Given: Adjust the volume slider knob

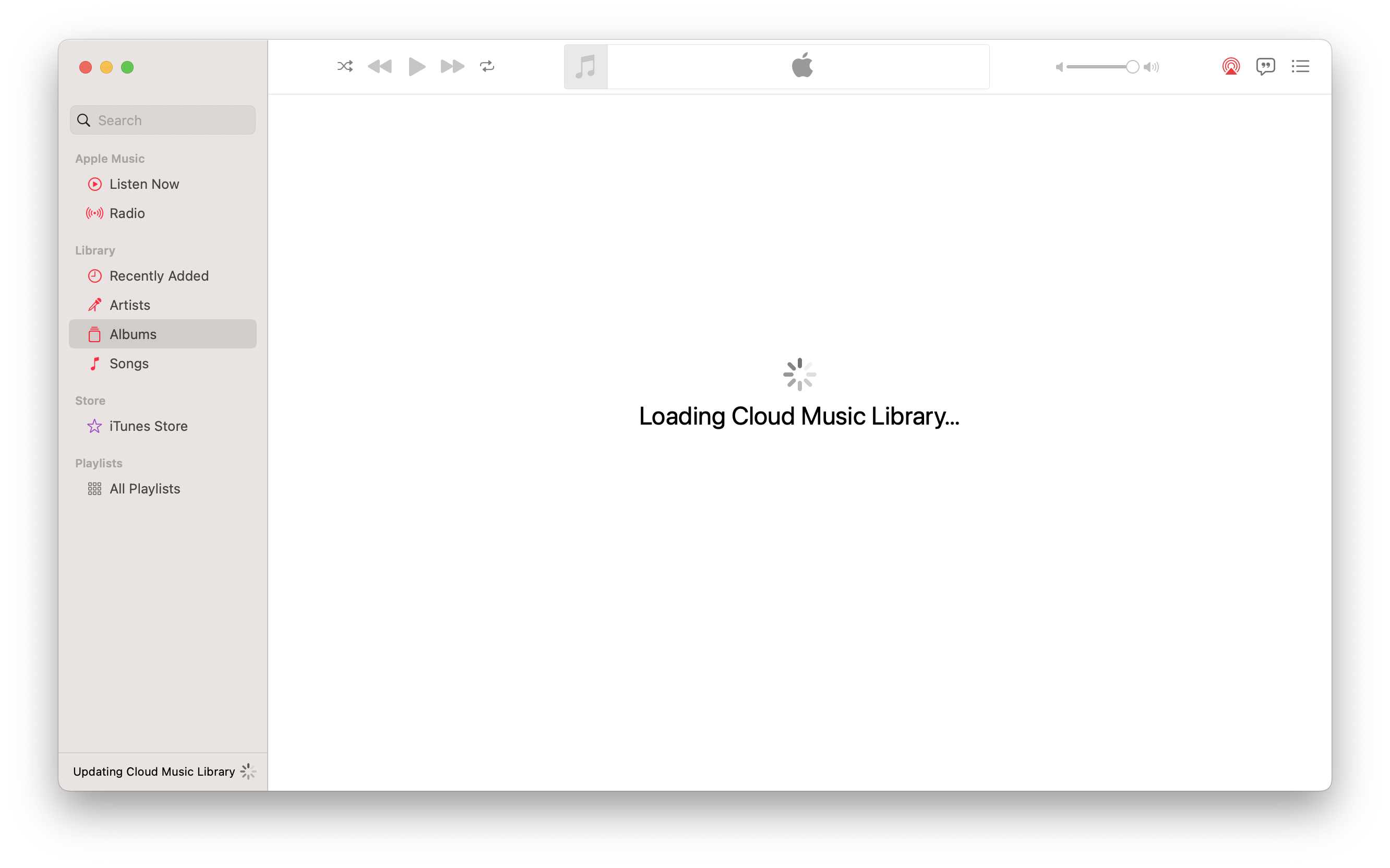Looking at the screenshot, I should point(1132,67).
